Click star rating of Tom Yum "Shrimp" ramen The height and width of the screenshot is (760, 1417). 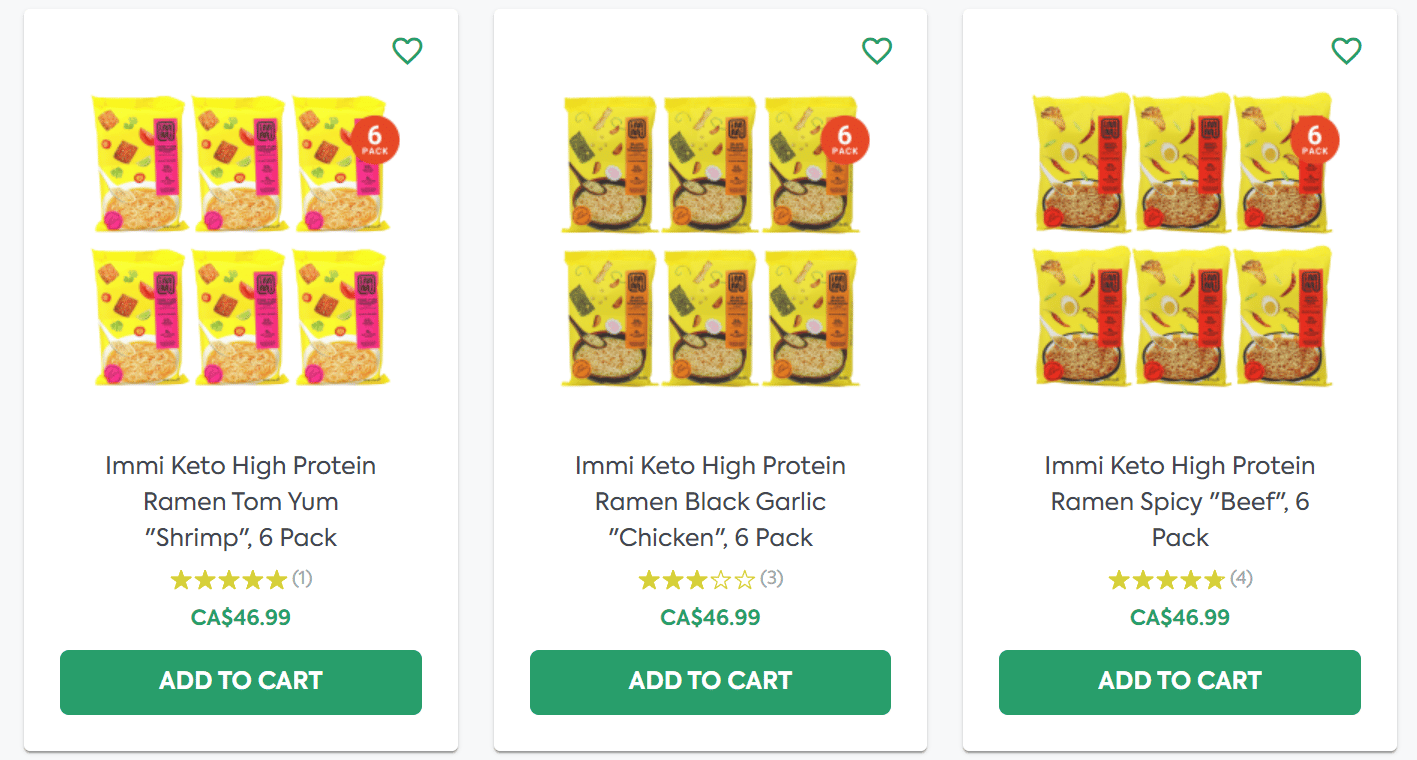tap(229, 580)
